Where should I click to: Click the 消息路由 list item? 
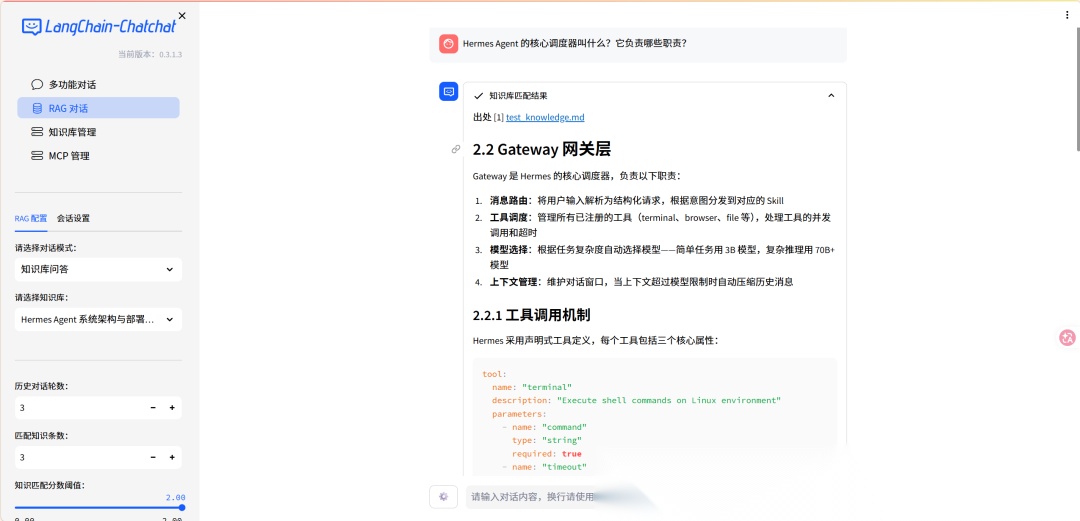(636, 201)
